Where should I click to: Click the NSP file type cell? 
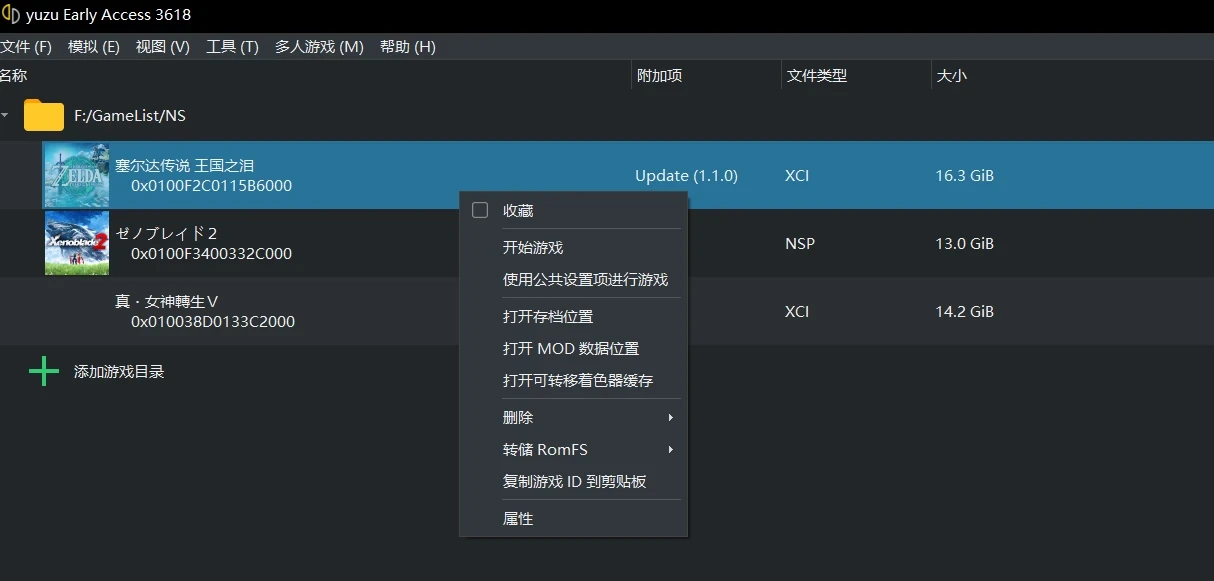tap(800, 243)
